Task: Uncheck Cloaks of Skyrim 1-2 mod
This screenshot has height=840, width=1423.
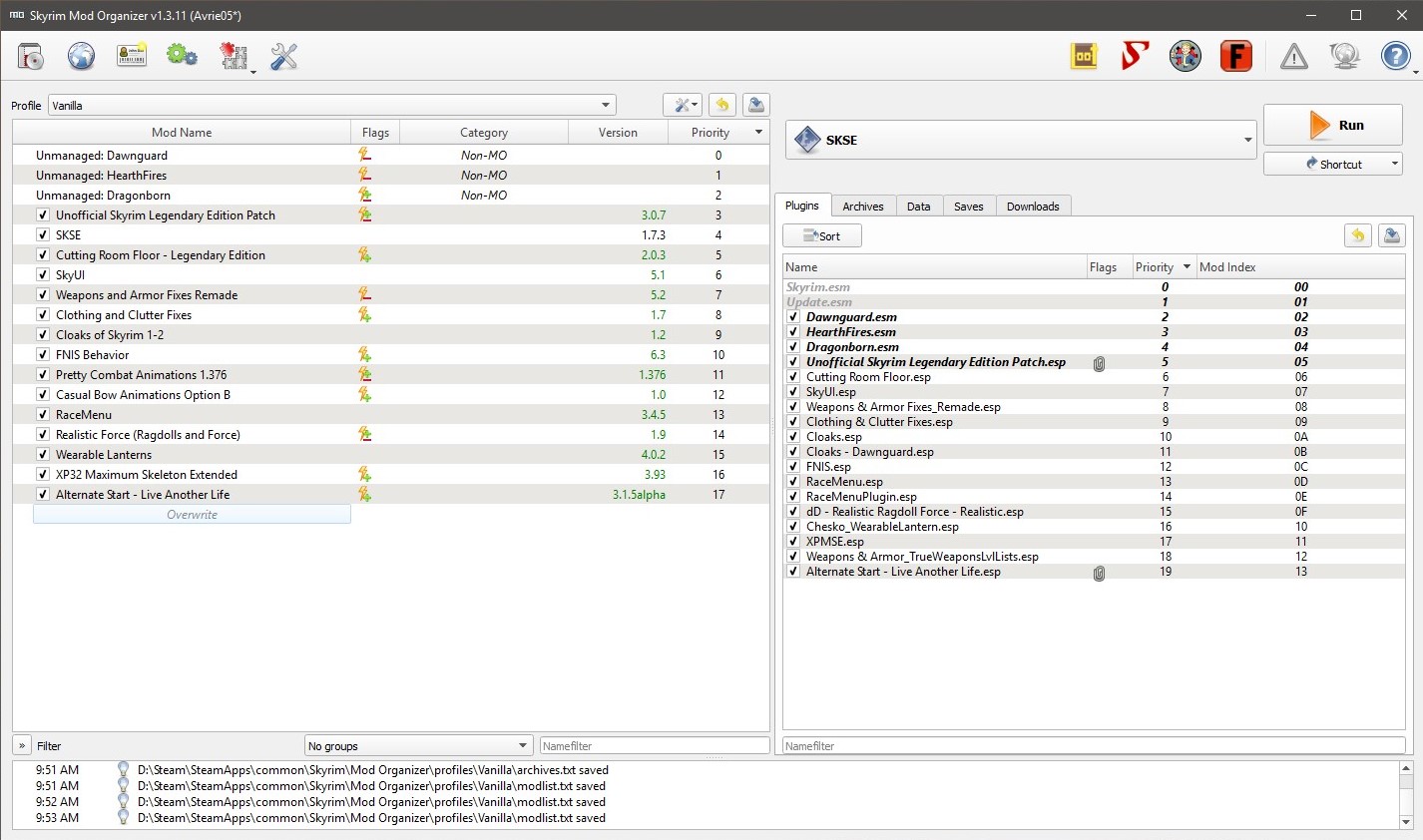Action: 43,335
